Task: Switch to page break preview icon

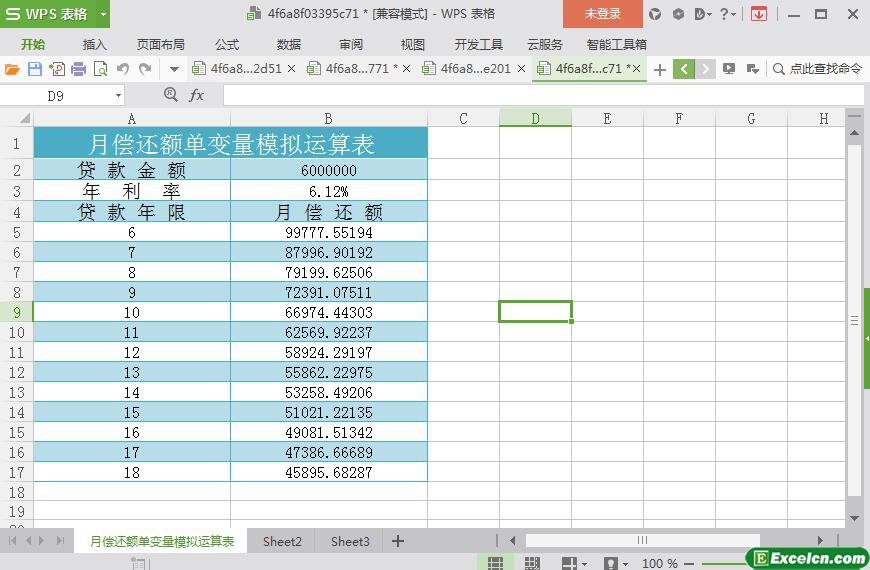Action: pos(532,563)
